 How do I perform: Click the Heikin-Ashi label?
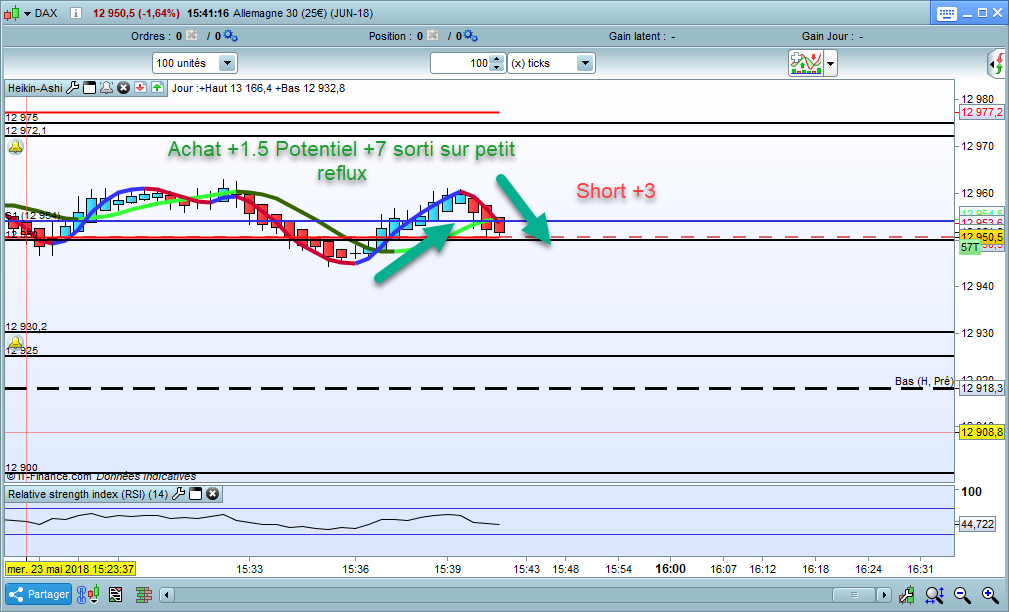35,88
